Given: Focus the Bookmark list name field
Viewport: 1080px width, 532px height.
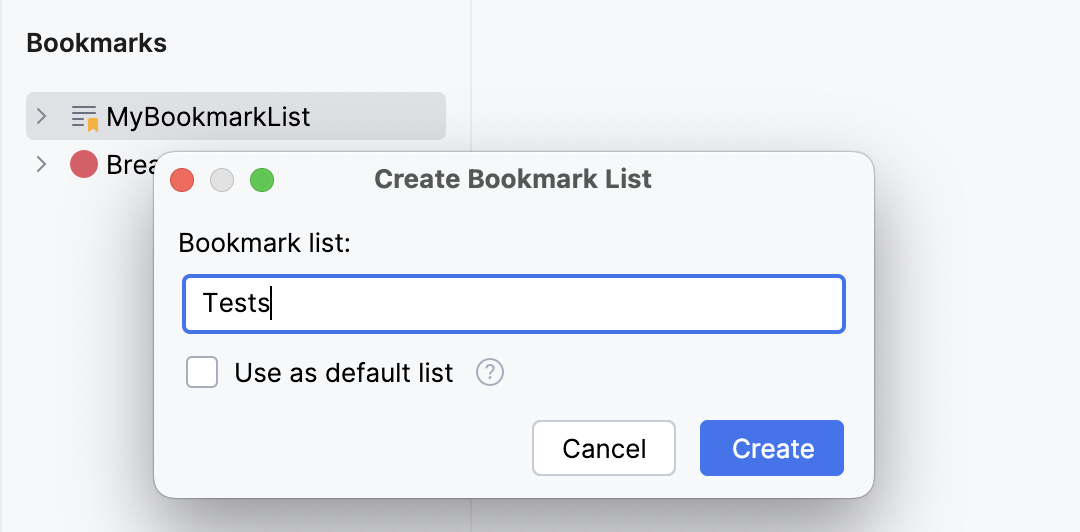Looking at the screenshot, I should pyautogui.click(x=514, y=304).
